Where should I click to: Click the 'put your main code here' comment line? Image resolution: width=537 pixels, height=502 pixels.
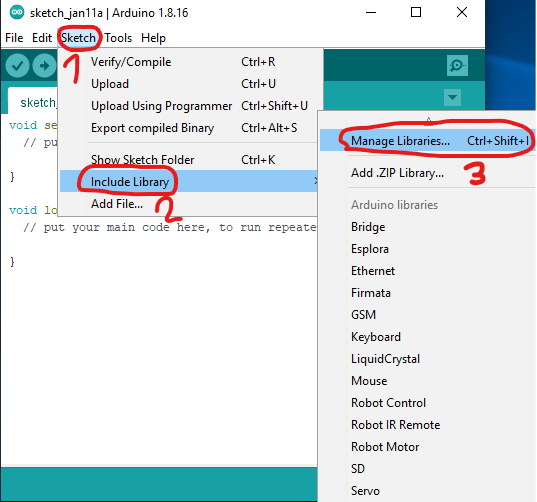pos(170,227)
